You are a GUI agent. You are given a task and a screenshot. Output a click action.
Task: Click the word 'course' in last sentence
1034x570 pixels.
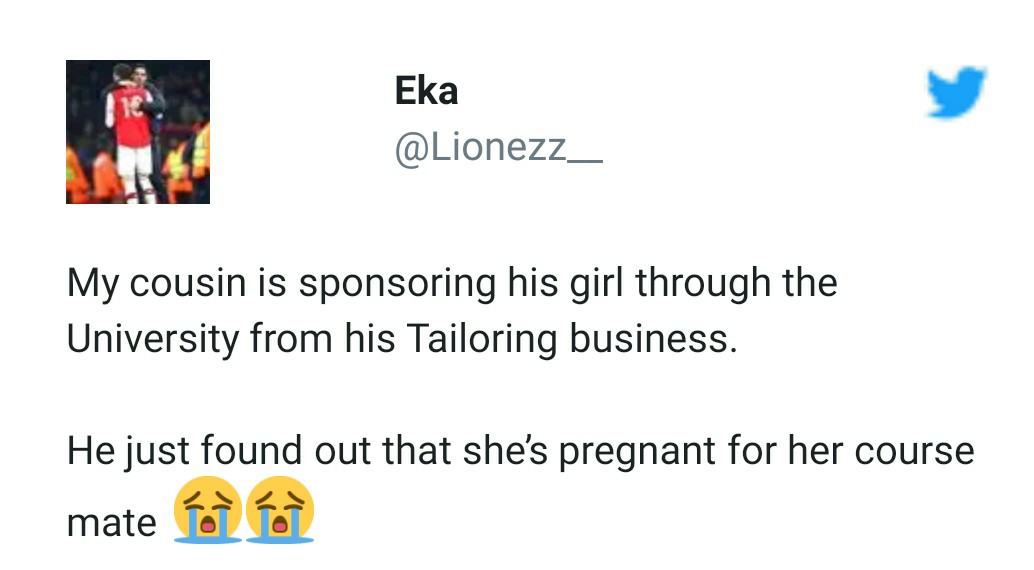point(914,452)
